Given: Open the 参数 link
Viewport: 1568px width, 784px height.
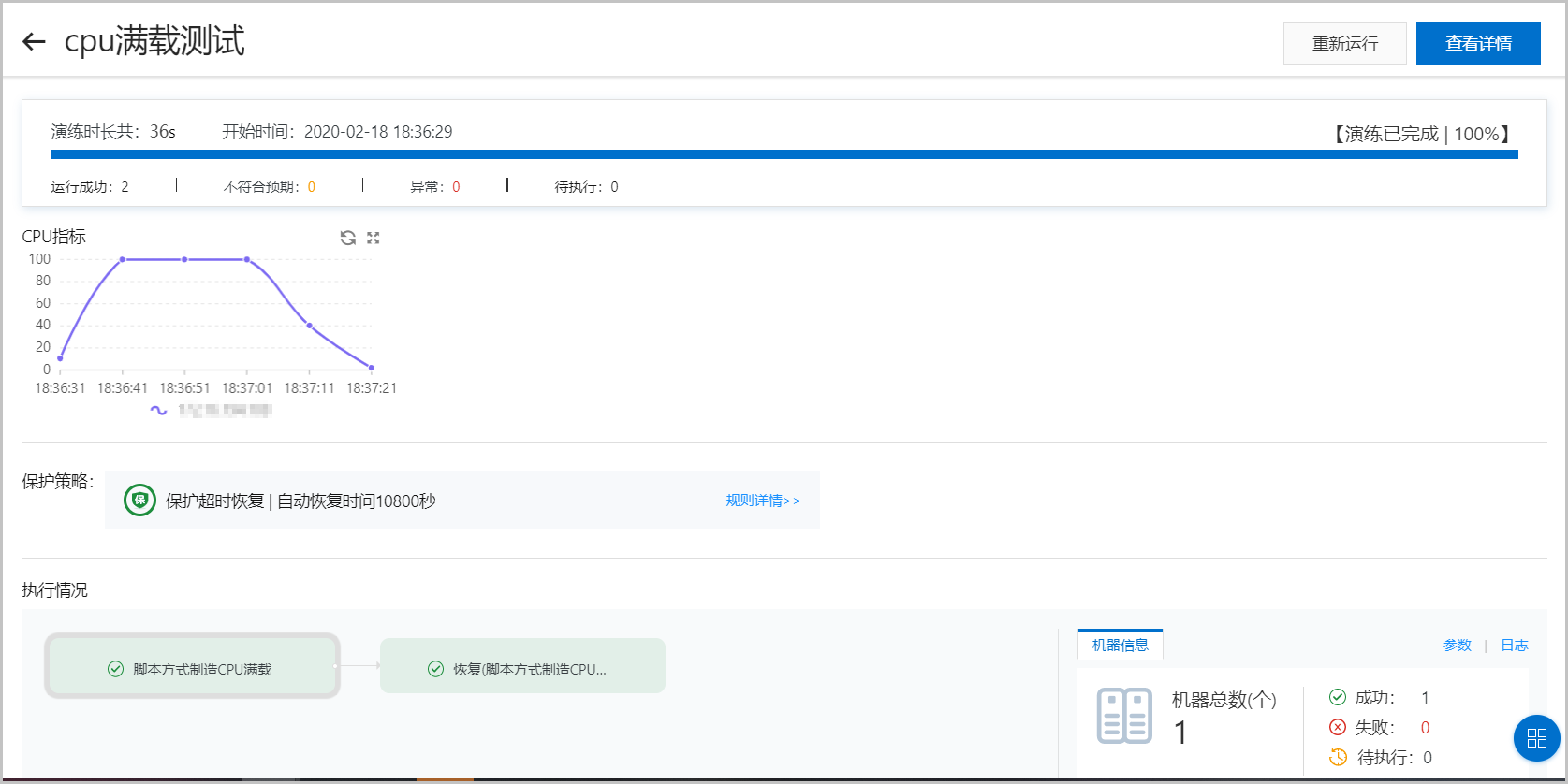Looking at the screenshot, I should coord(1457,646).
